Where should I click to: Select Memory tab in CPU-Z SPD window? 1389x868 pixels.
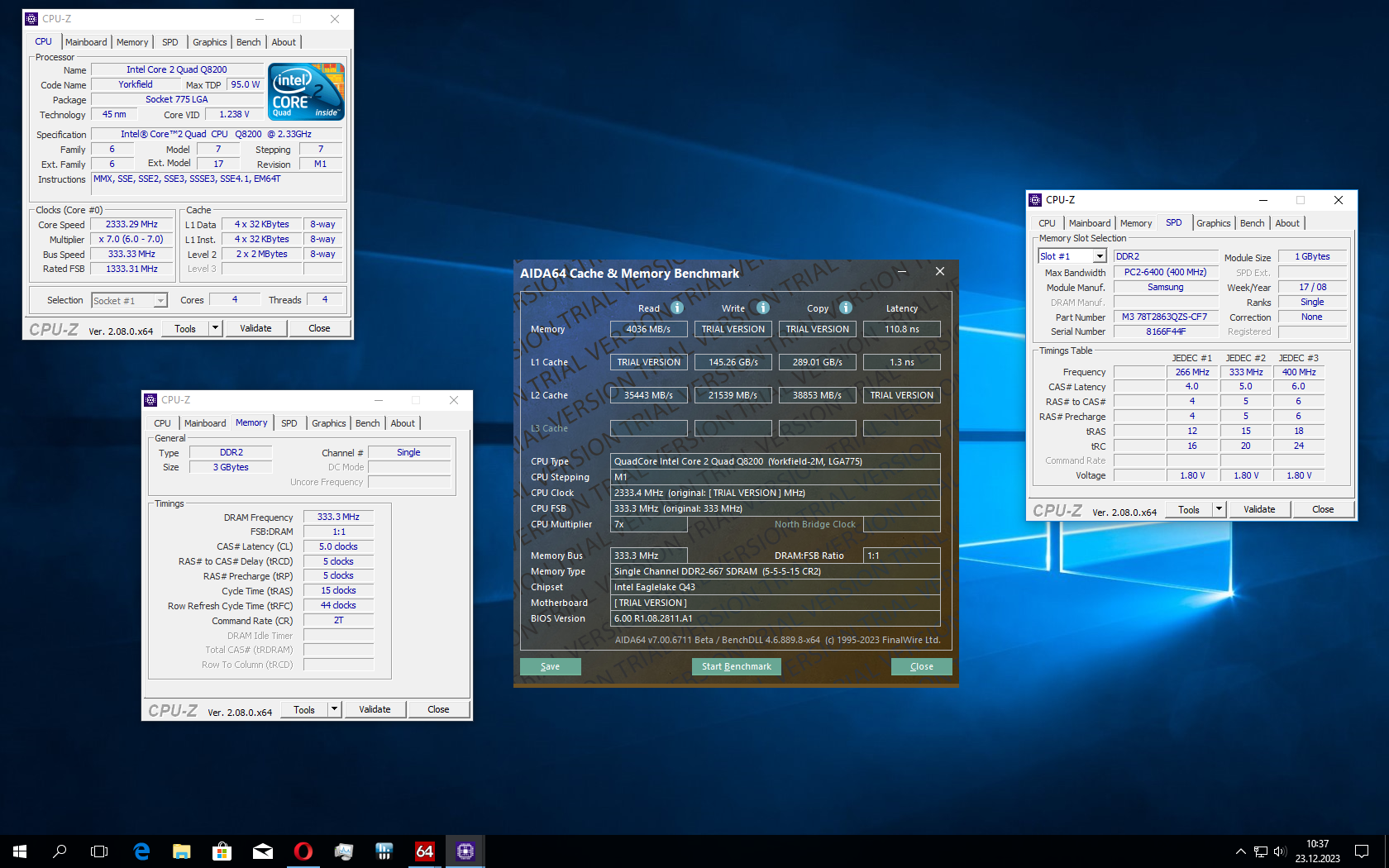(x=1136, y=223)
